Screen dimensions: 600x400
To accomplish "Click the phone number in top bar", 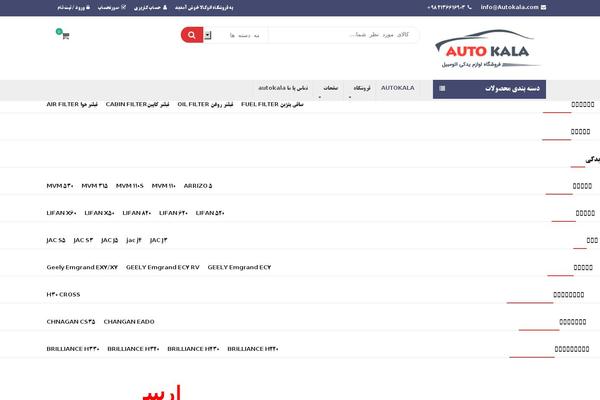I will tap(446, 7).
